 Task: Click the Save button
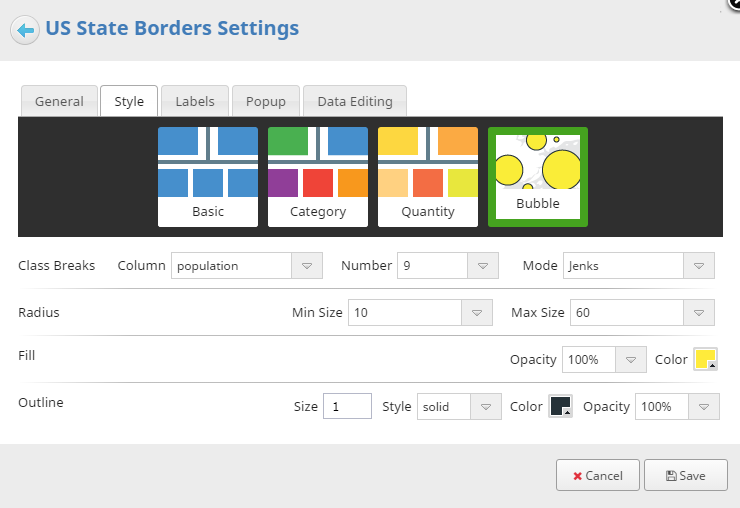pyautogui.click(x=686, y=475)
